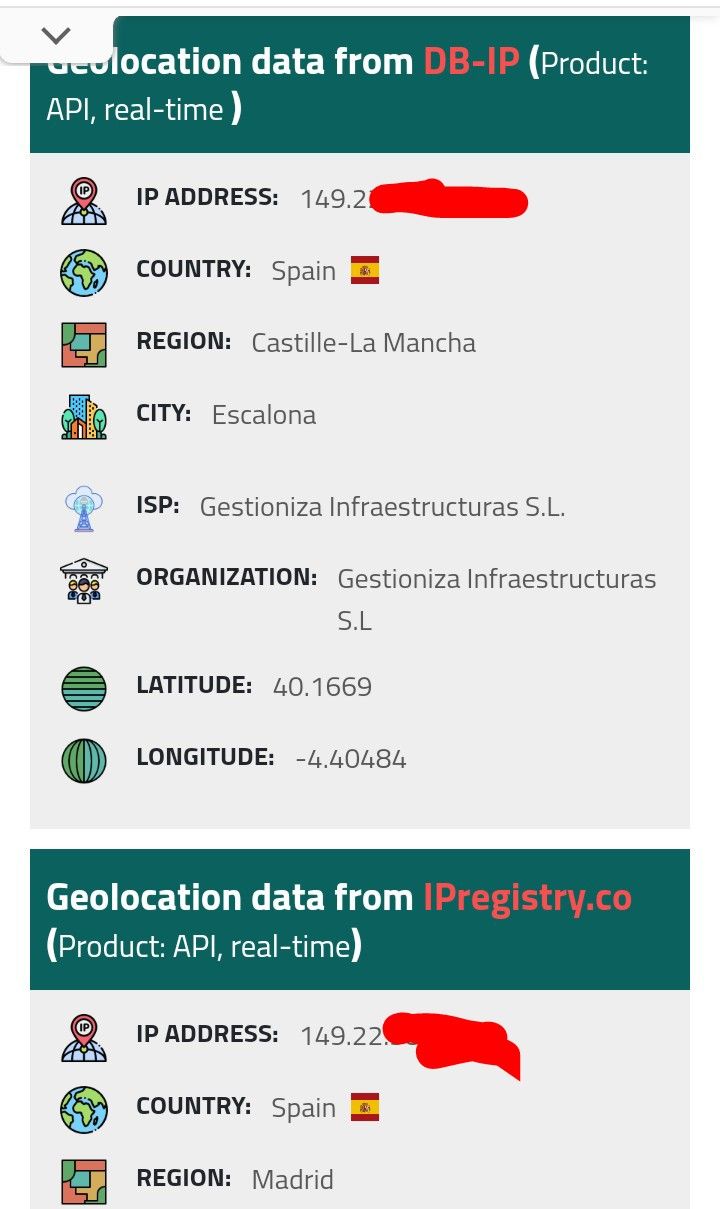Screen dimensions: 720x1209
Task: Open the DB-IP link in the header
Action: (x=471, y=62)
